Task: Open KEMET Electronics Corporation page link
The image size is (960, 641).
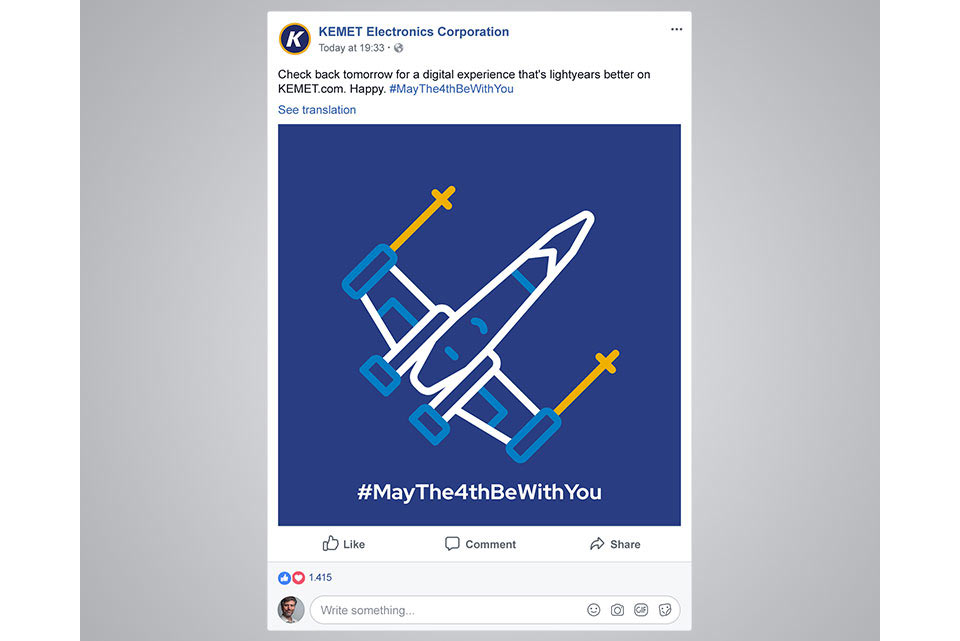Action: 414,32
